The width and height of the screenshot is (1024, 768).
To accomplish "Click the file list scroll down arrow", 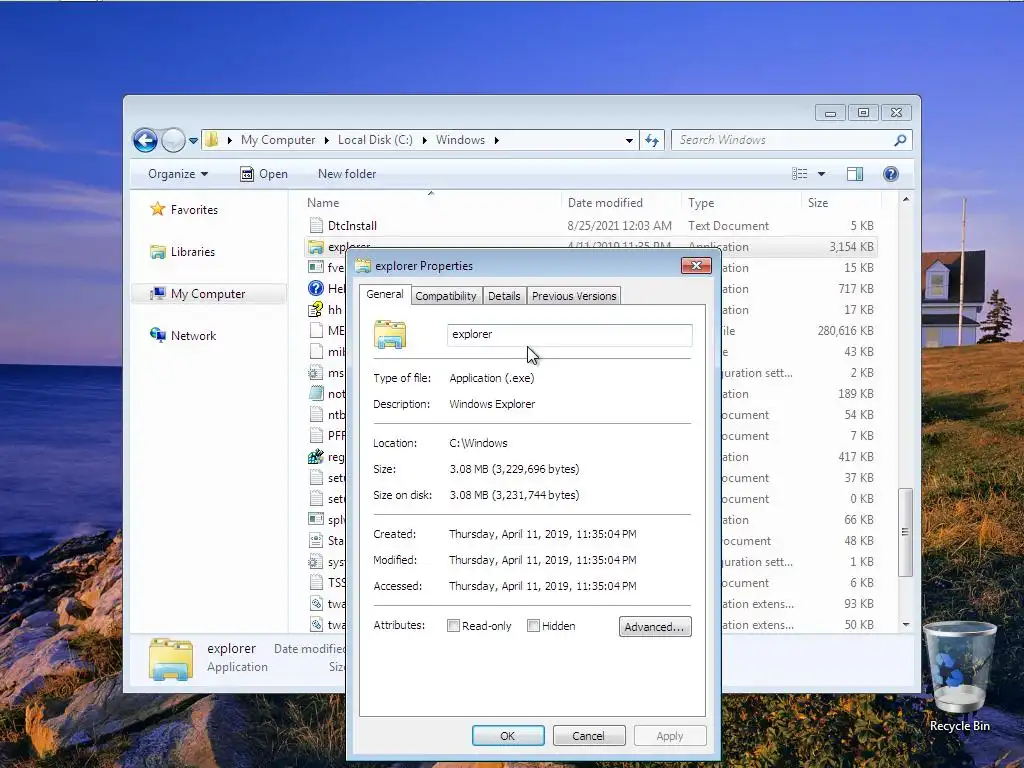I will click(906, 625).
